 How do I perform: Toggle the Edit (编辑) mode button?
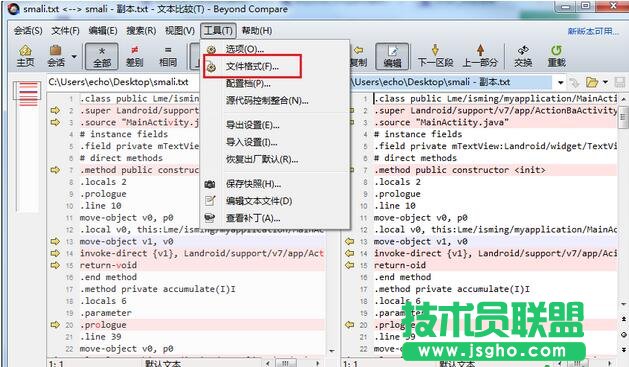click(392, 56)
